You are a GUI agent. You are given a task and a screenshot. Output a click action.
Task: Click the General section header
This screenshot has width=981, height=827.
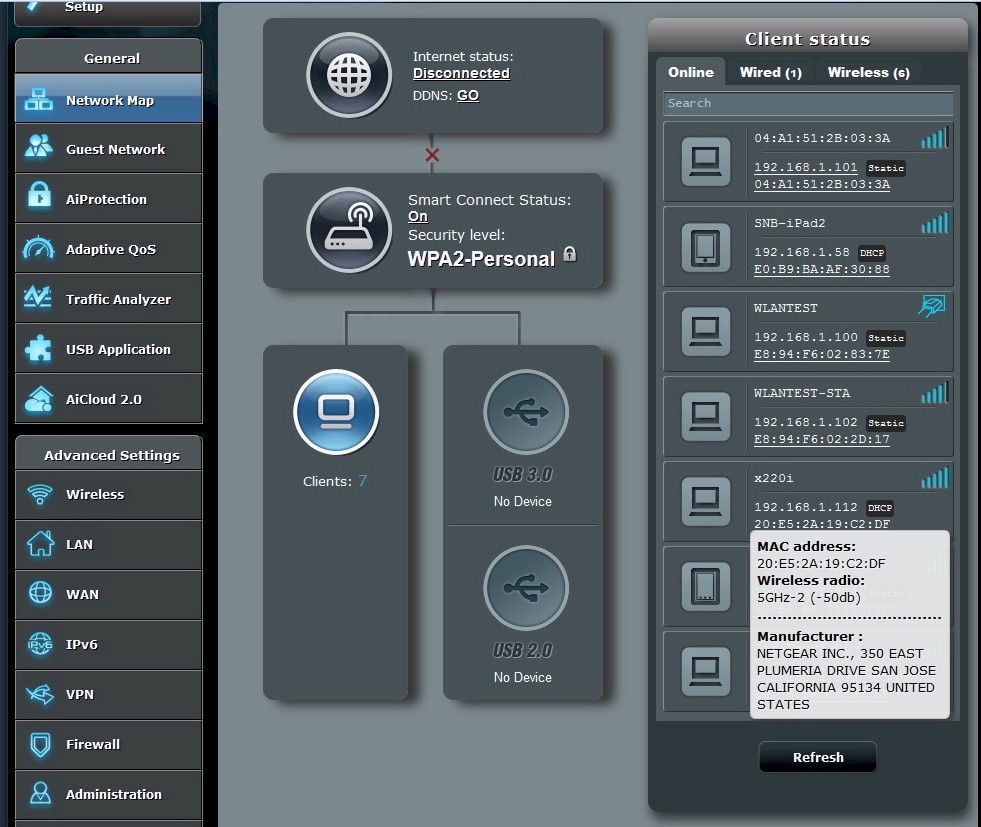pyautogui.click(x=108, y=57)
